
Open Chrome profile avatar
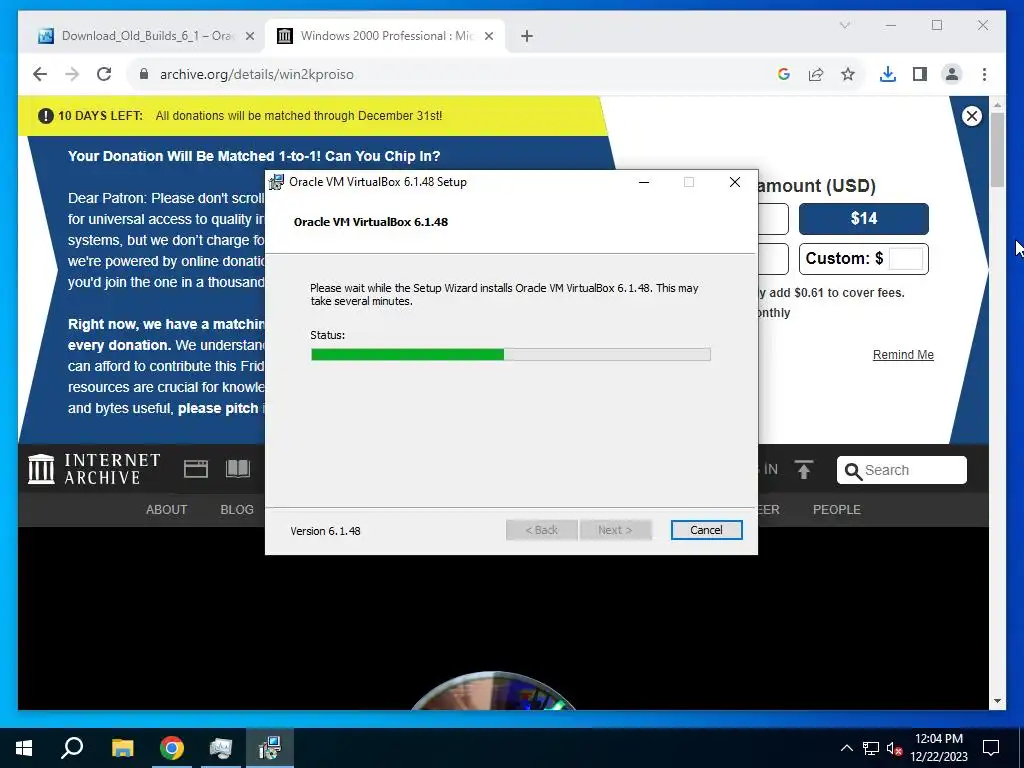[952, 74]
